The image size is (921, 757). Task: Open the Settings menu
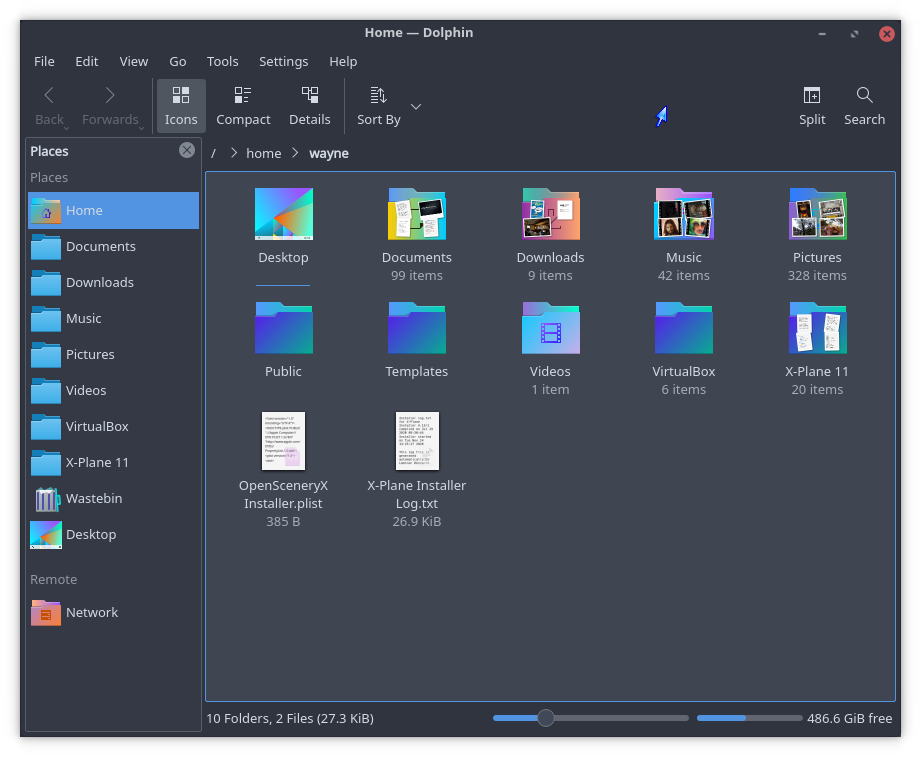[283, 61]
